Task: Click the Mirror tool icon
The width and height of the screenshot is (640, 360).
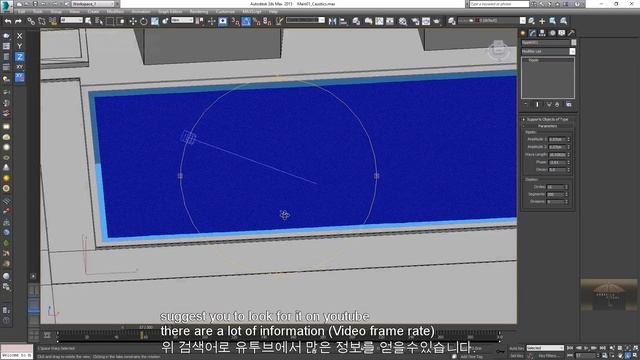Action: tap(332, 21)
